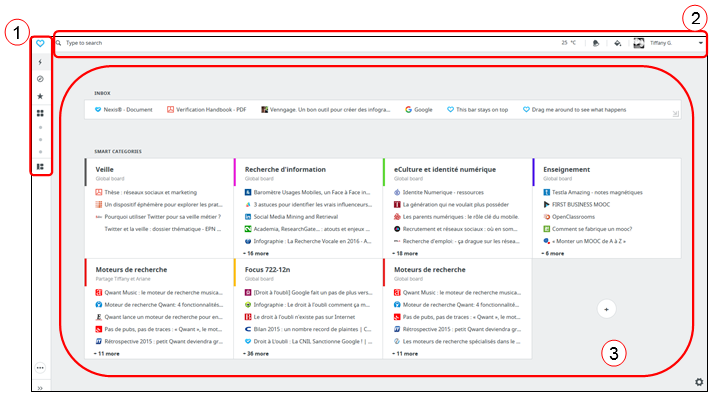Open 'Les moteurs de recherche spécialisés' link

457,342
